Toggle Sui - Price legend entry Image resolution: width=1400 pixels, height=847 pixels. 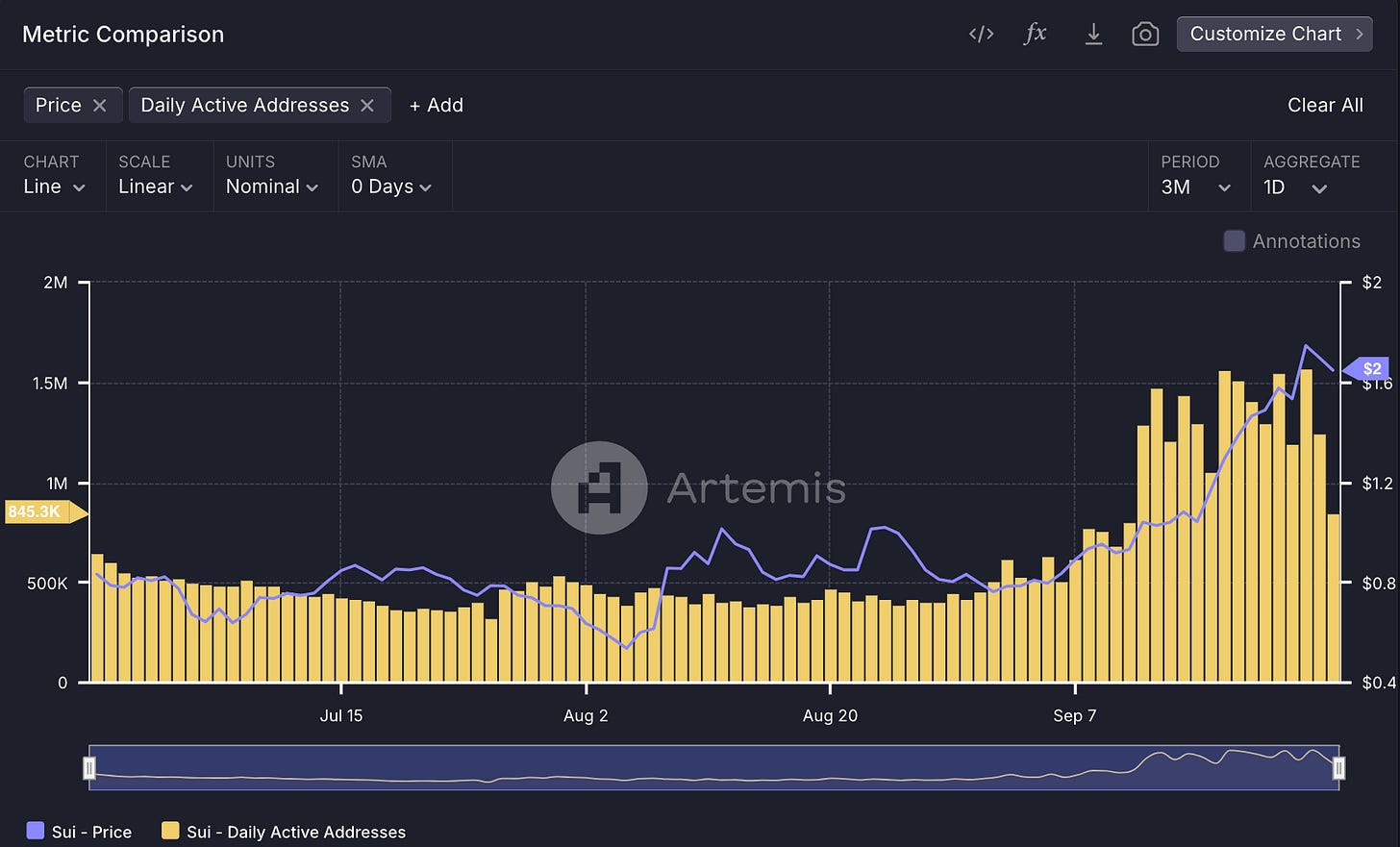[79, 832]
